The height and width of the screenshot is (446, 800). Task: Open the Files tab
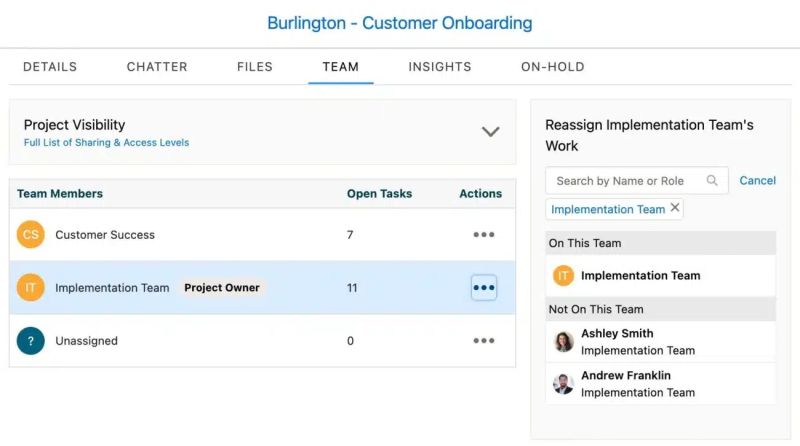(255, 67)
